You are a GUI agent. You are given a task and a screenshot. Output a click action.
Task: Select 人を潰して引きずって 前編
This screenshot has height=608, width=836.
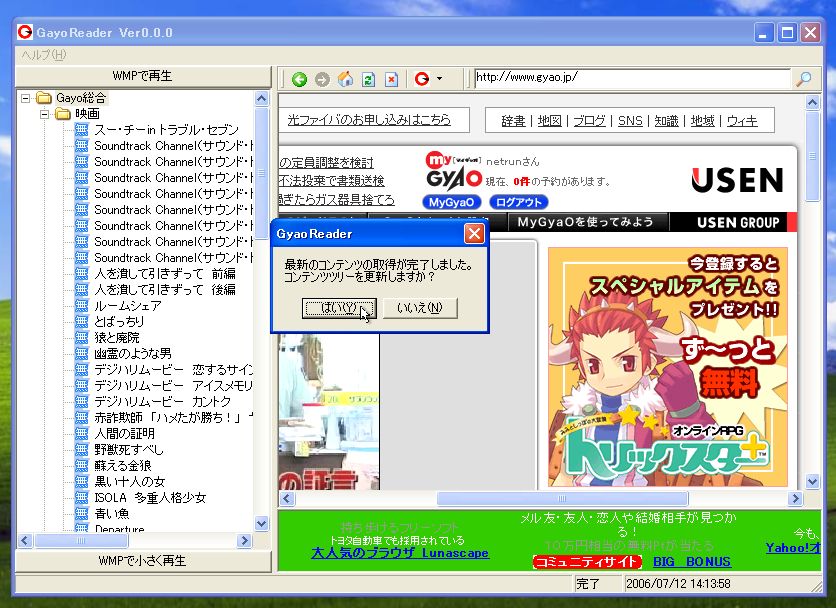(165, 274)
